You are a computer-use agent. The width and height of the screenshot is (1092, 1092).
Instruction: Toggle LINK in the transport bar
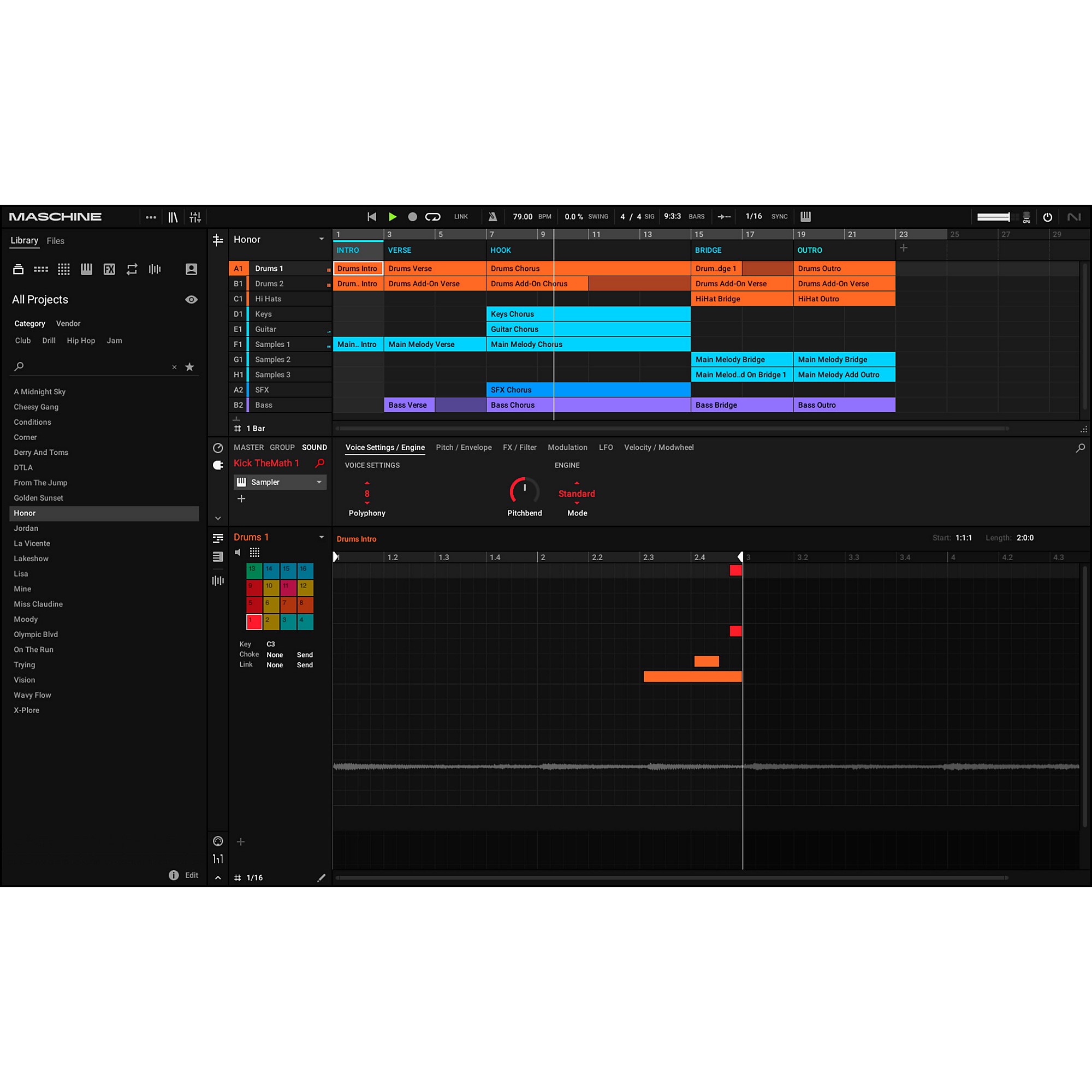tap(461, 216)
